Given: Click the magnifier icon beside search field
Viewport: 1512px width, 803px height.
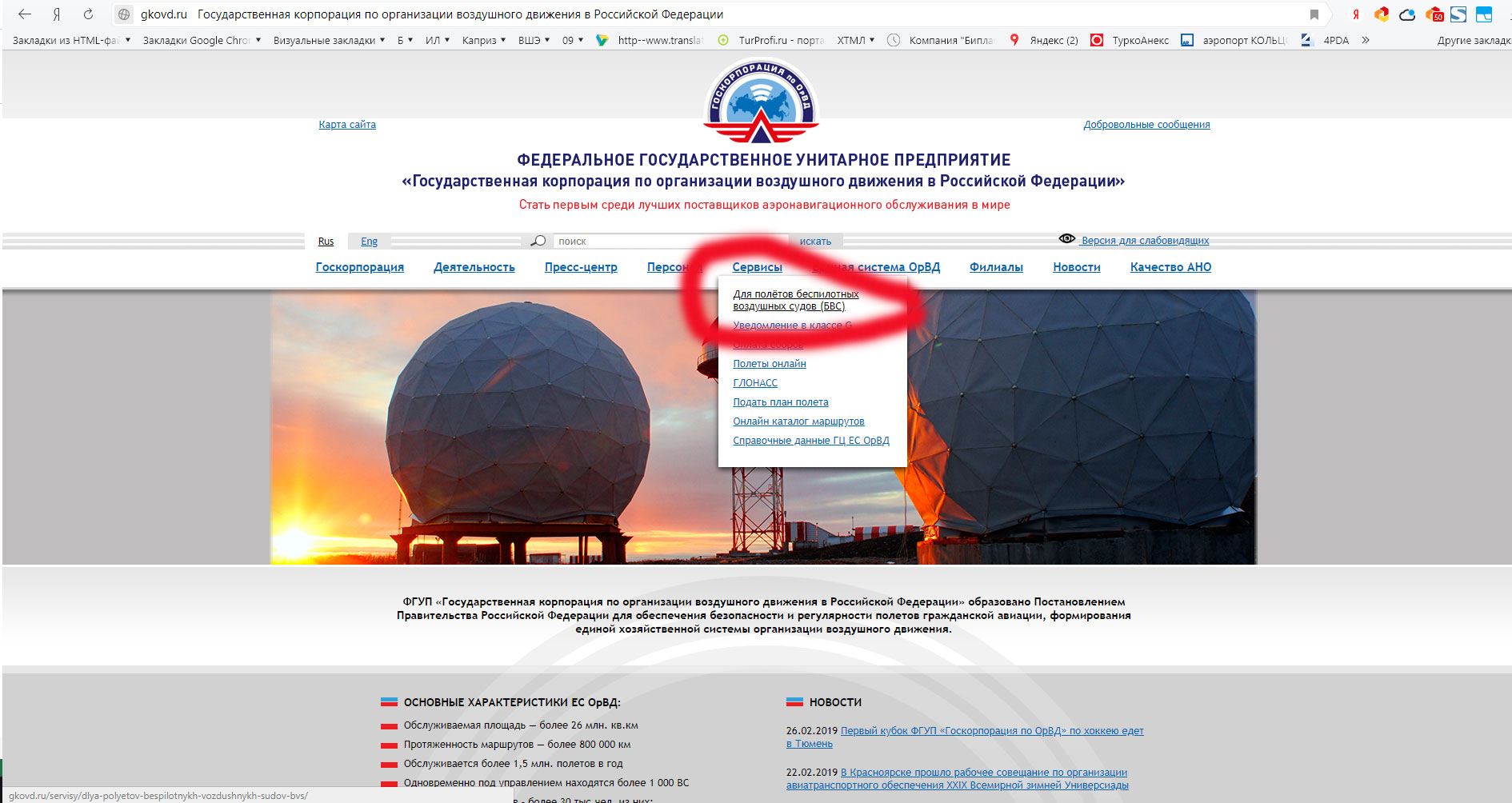Looking at the screenshot, I should (x=538, y=241).
